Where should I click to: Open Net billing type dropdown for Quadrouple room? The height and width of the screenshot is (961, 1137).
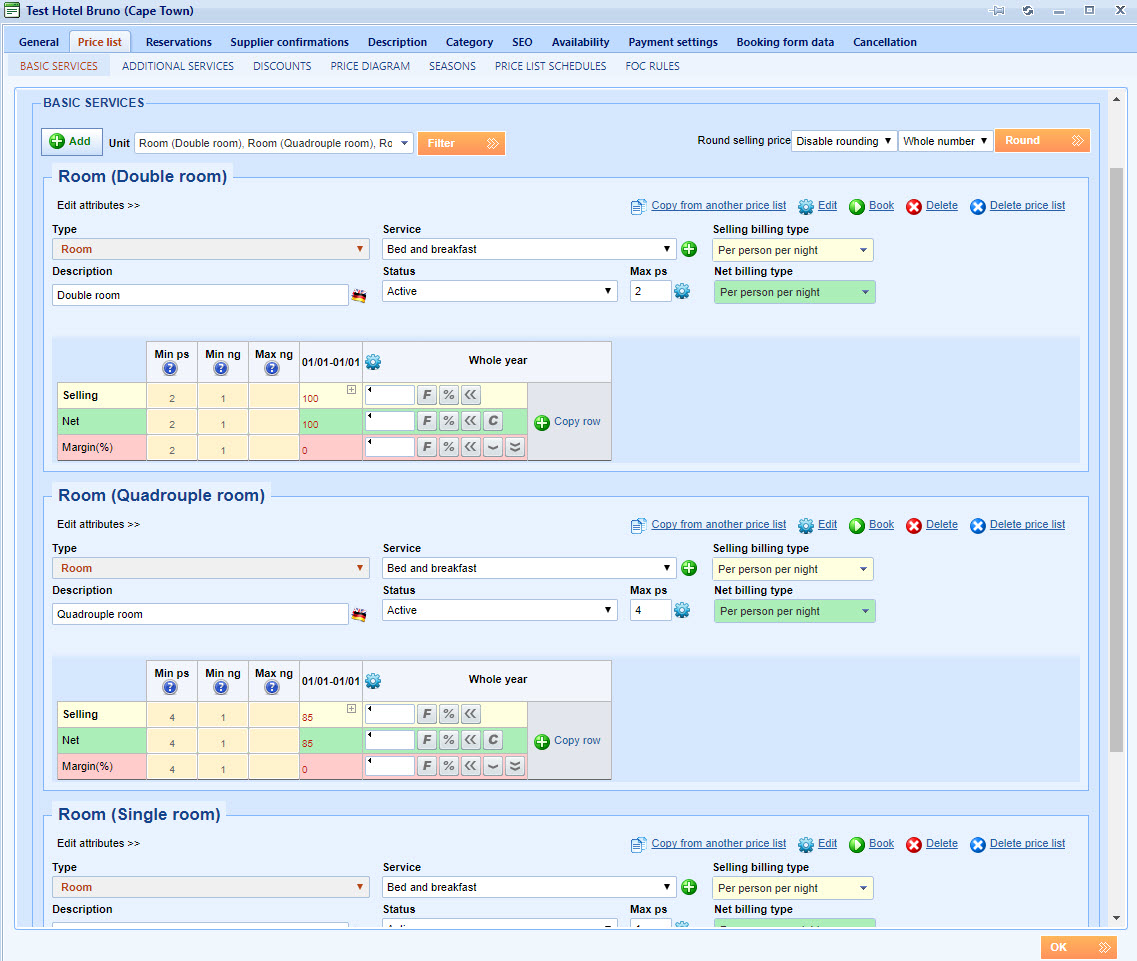(795, 611)
